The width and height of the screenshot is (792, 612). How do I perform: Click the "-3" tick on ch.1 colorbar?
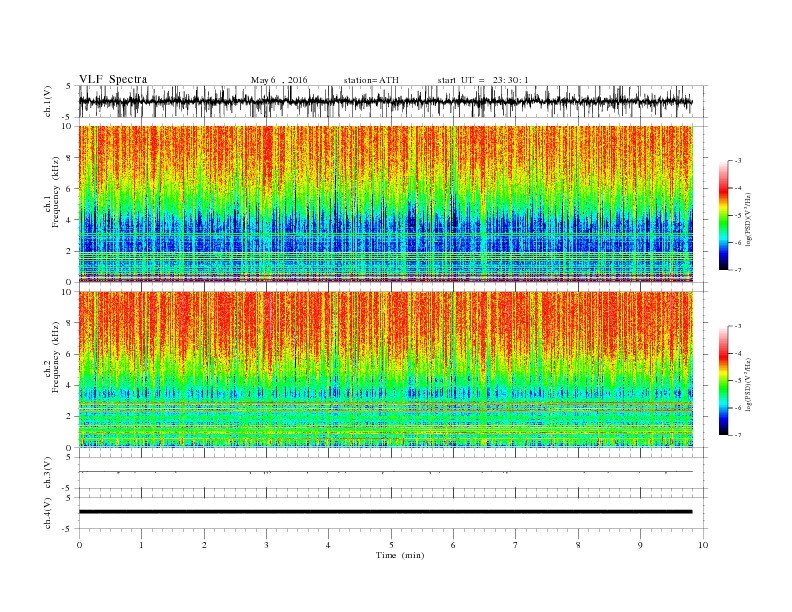point(737,161)
